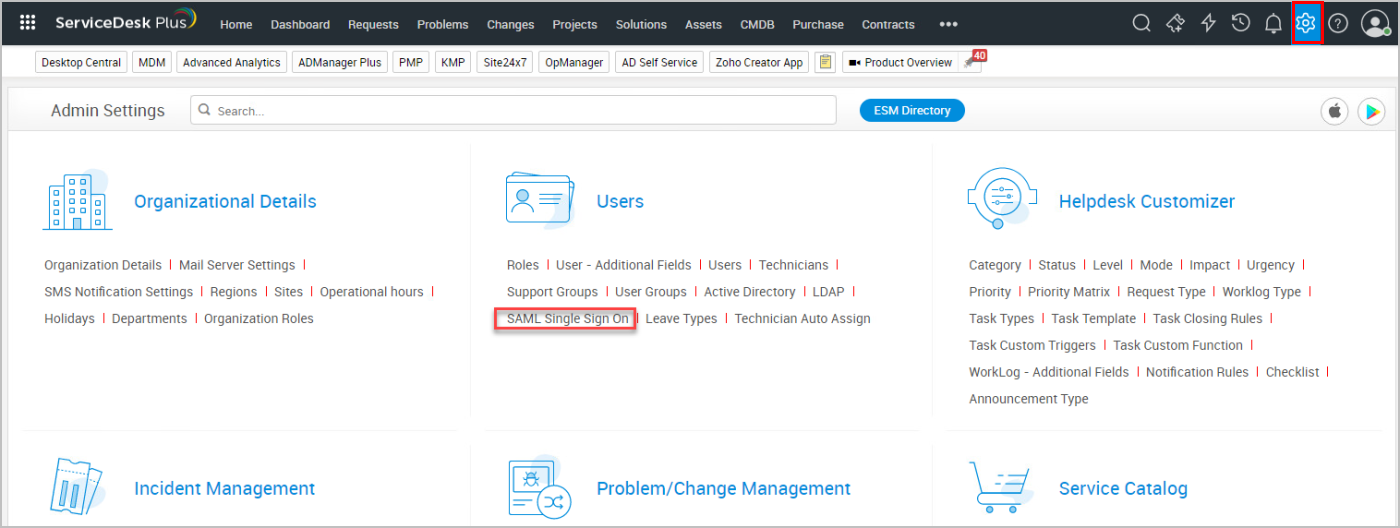Click the Admin settings gear icon

point(1306,23)
